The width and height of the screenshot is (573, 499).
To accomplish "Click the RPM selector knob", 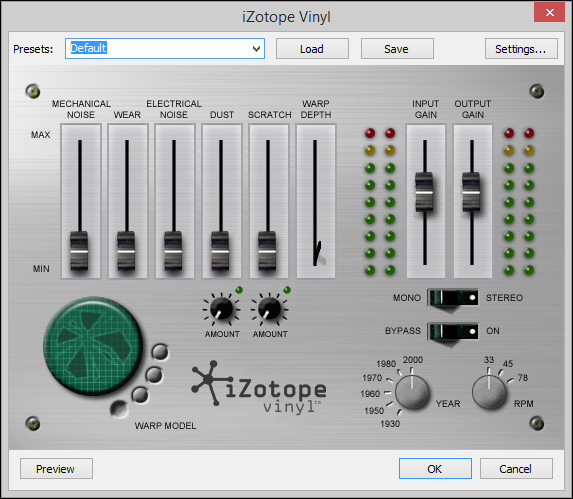I will pos(489,392).
